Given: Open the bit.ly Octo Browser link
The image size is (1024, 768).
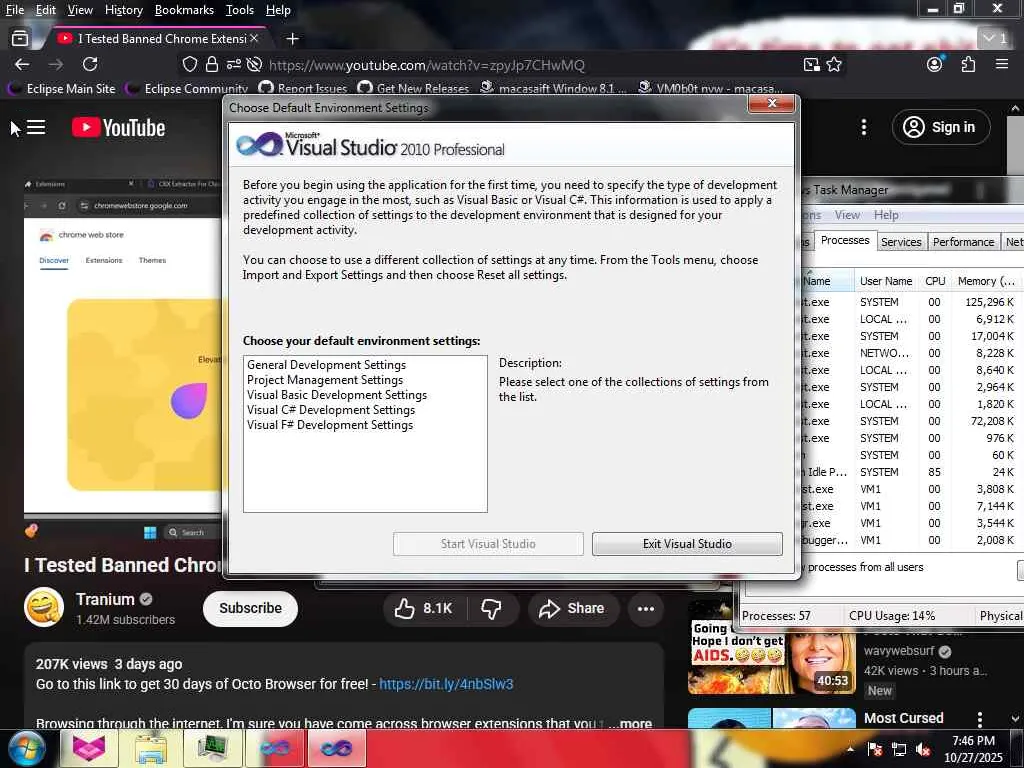Looking at the screenshot, I should (x=446, y=684).
